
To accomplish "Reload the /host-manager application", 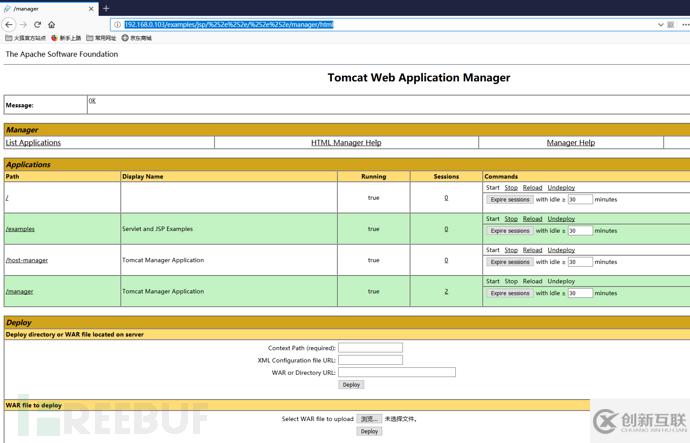I will tap(532, 250).
